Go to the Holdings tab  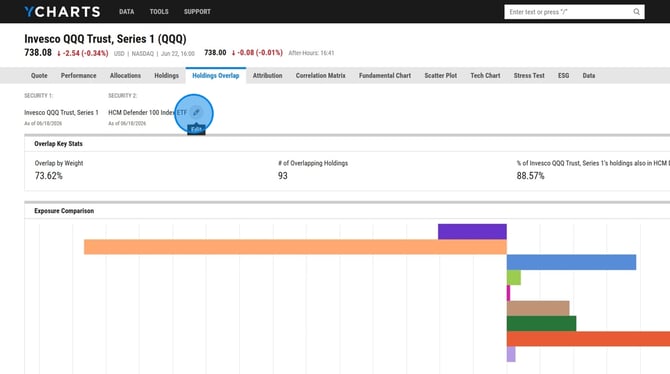point(166,76)
